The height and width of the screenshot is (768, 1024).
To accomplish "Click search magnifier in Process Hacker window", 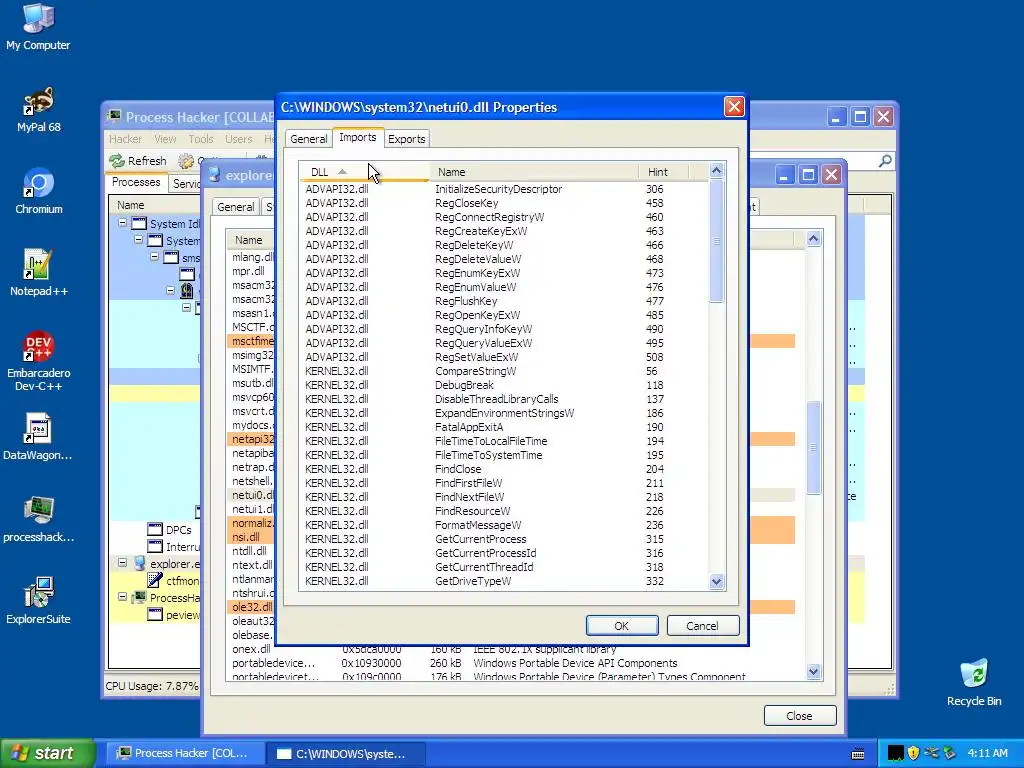I will (885, 161).
